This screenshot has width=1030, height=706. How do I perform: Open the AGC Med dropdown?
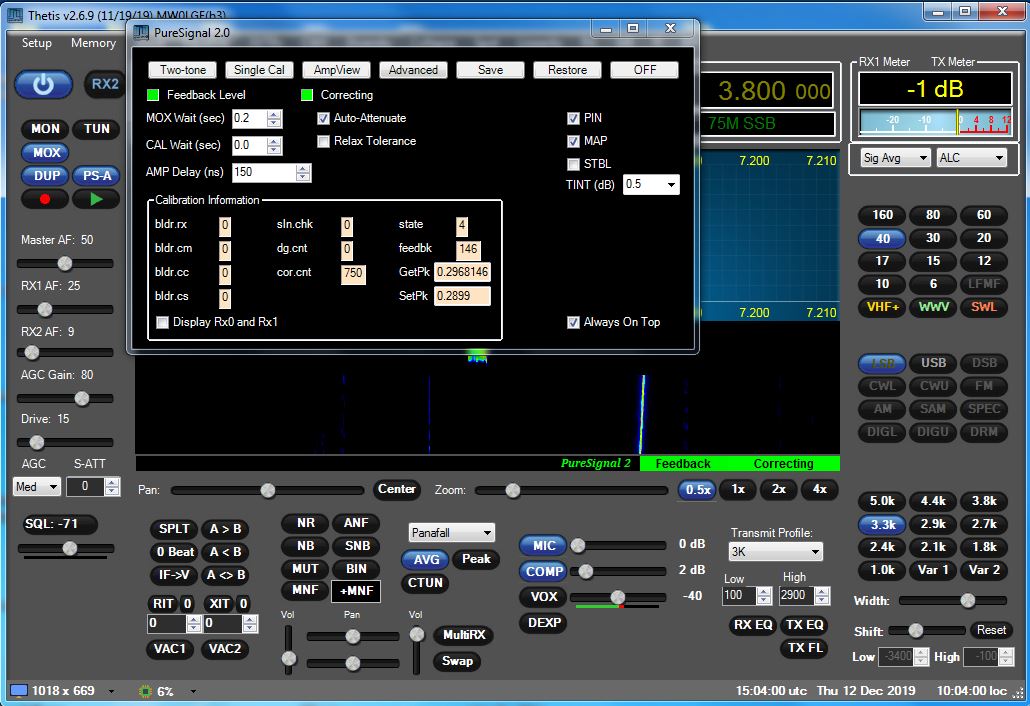click(37, 487)
